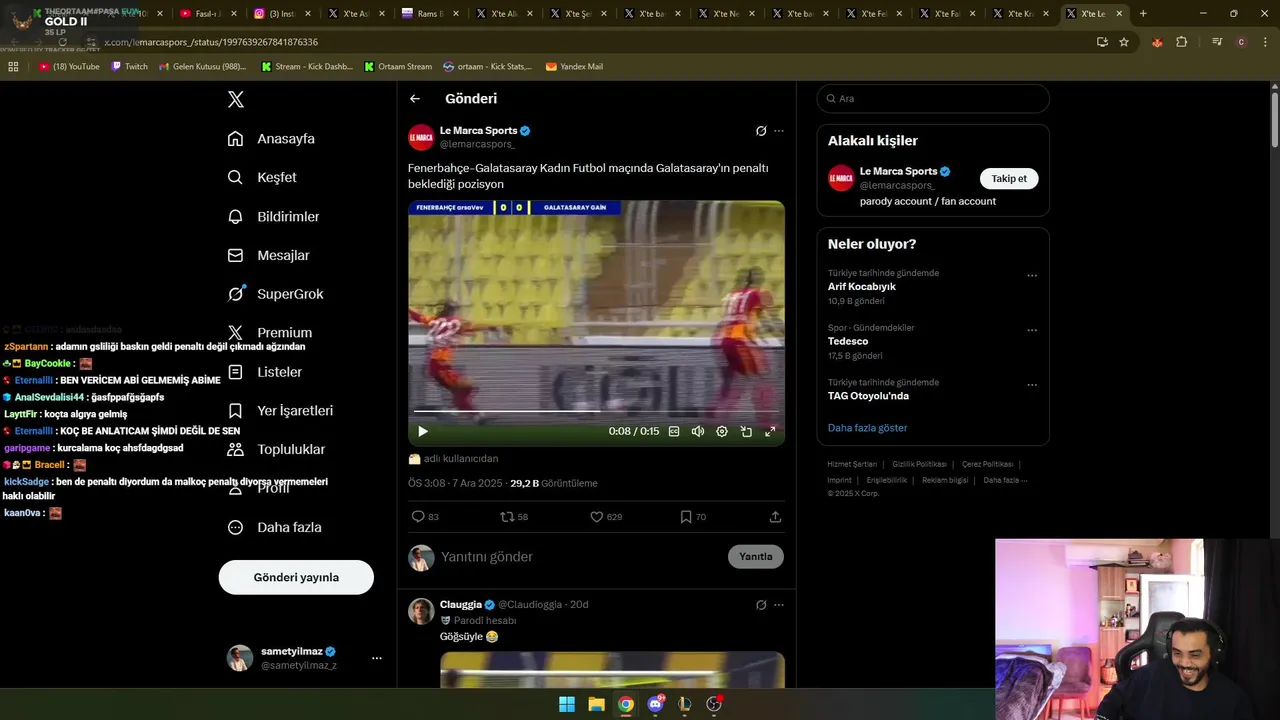This screenshot has height=720, width=1280.
Task: Open more options on Le Marca post
Action: [779, 131]
